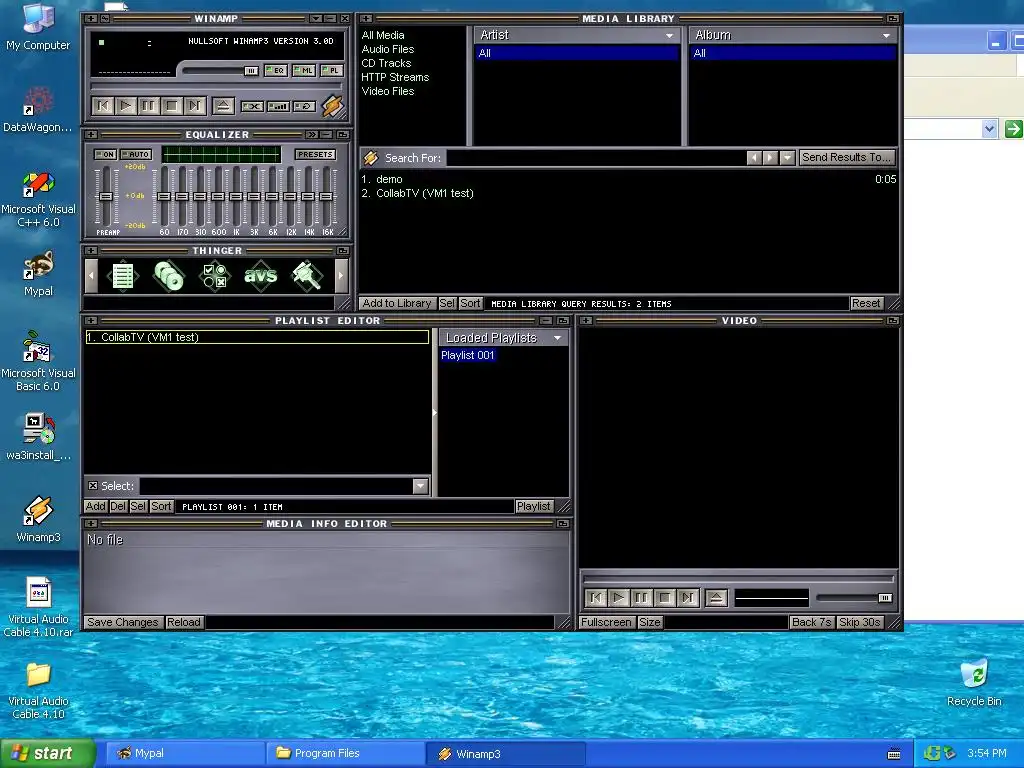Click Previous track in the Winamp main window
Viewport: 1024px width, 768px height.
tap(103, 106)
